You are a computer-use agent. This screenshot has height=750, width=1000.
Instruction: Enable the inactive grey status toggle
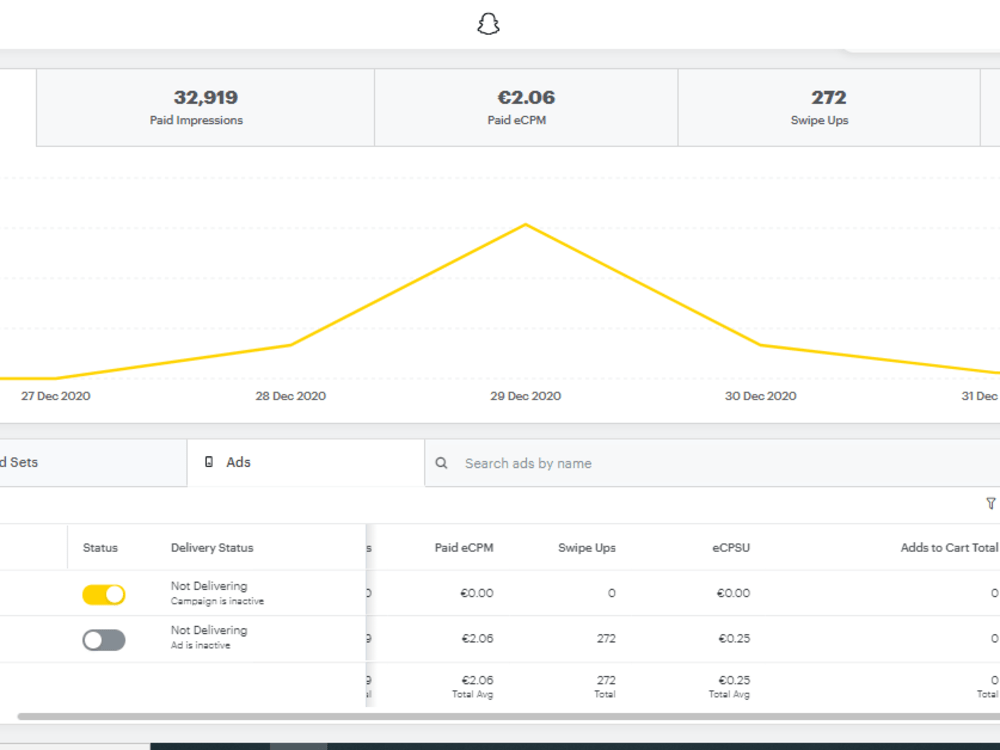point(104,640)
